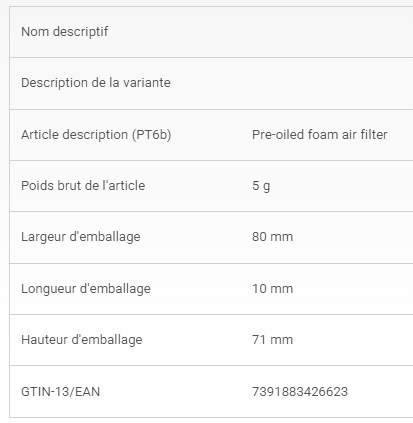Select the '10 mm' length value
The width and height of the screenshot is (413, 423).
272,289
